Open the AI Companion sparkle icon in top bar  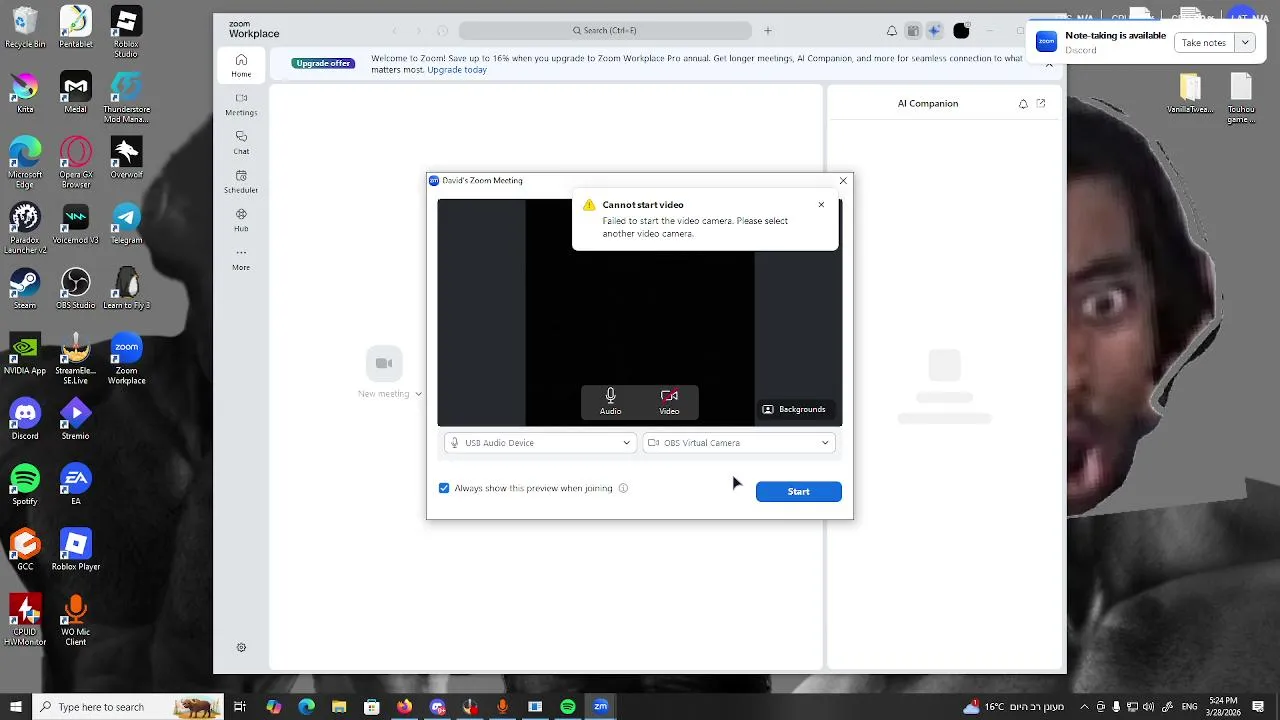[934, 31]
